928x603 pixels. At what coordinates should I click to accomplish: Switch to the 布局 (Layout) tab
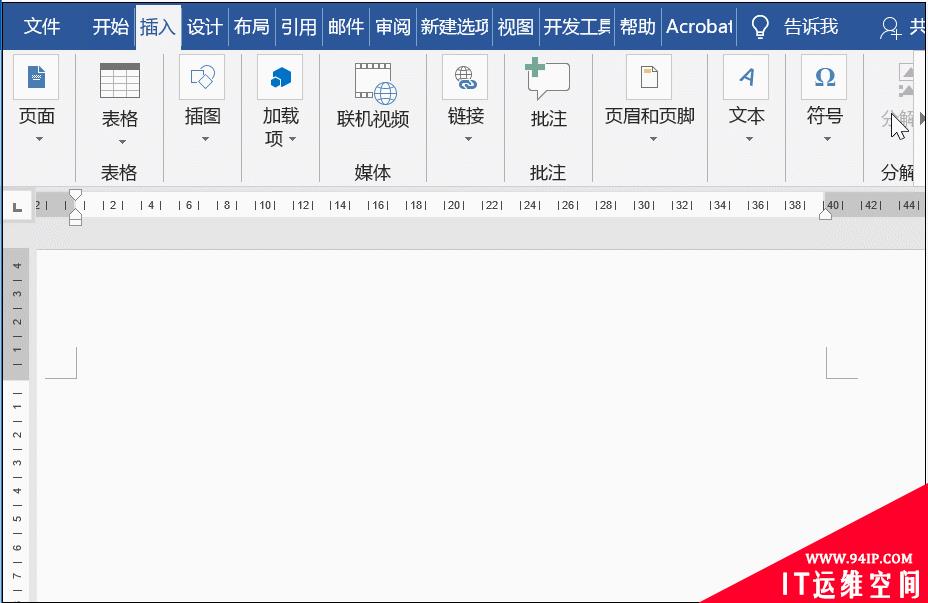click(x=252, y=27)
